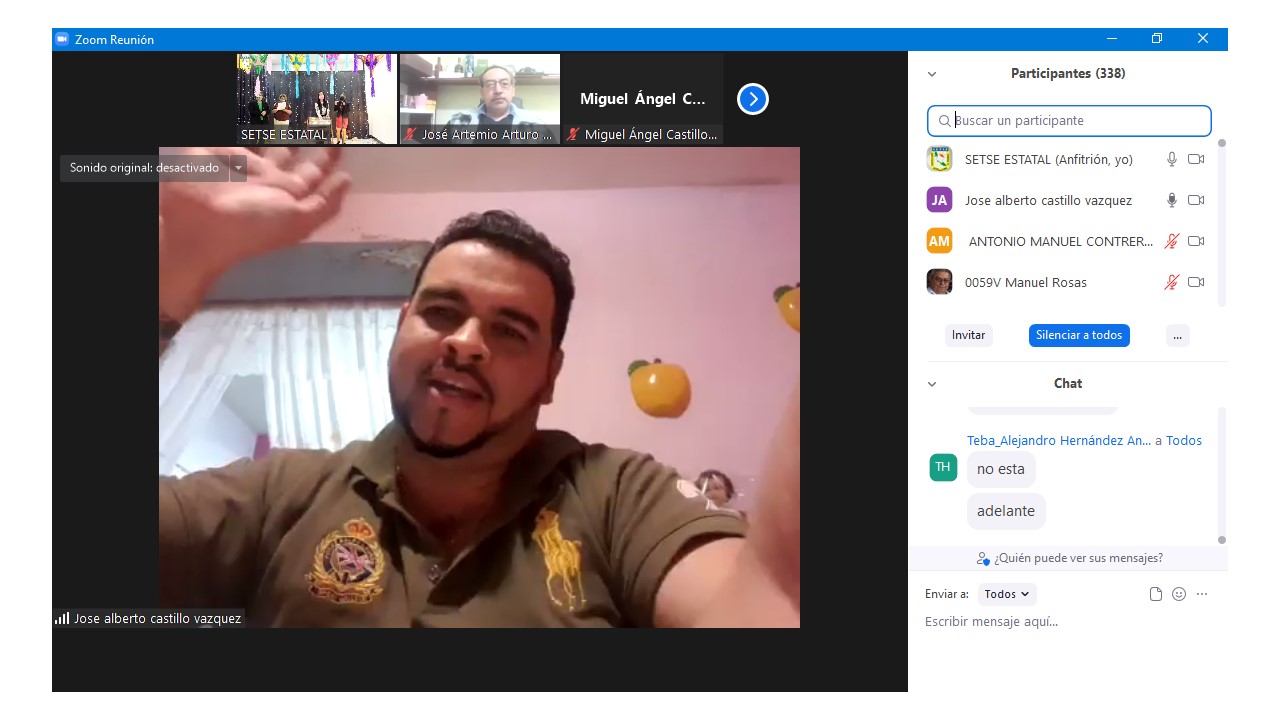The width and height of the screenshot is (1280, 720).
Task: Attach a file in chat
Action: pos(1156,594)
